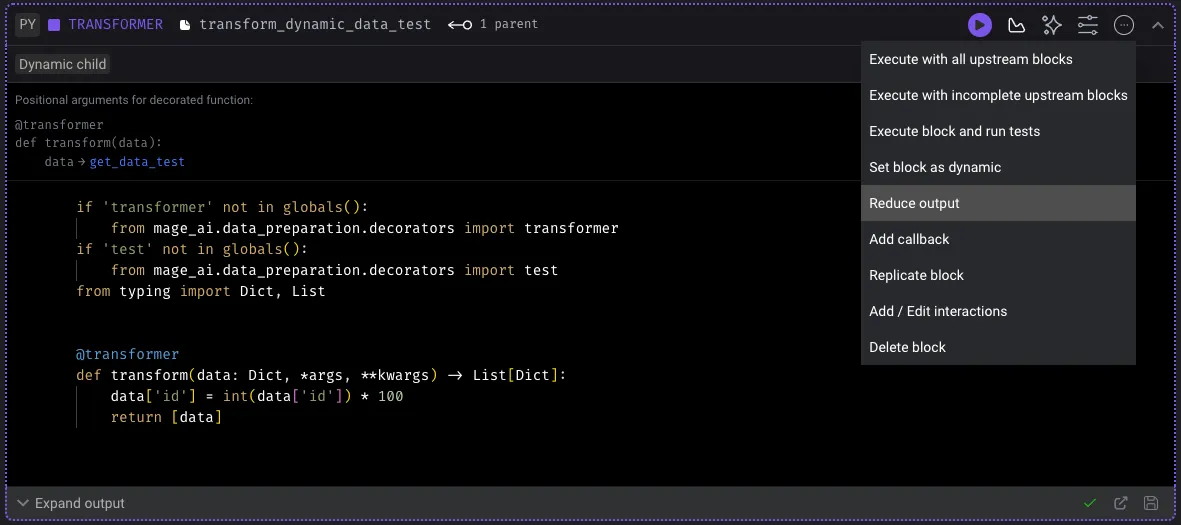Click the 1 parent indicator

click(x=509, y=24)
